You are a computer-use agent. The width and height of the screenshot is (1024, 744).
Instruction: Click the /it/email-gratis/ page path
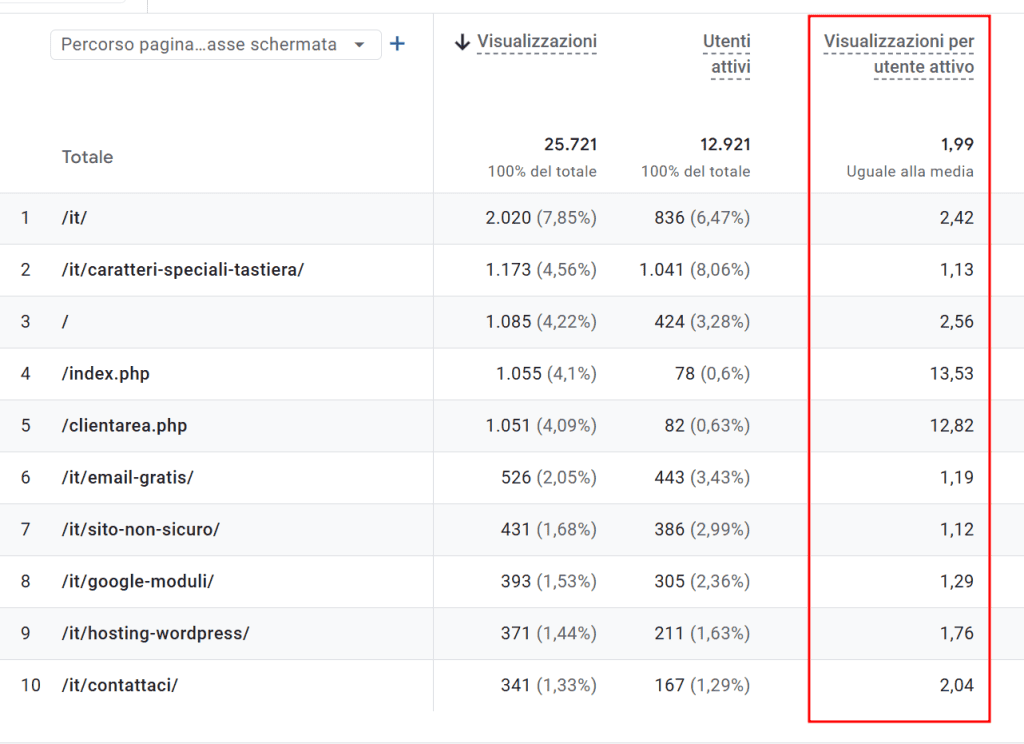coord(127,478)
